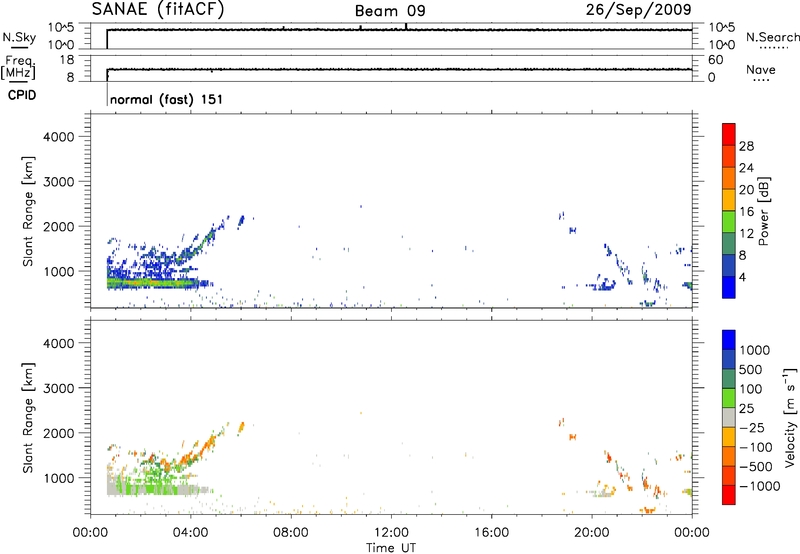The image size is (800, 554).
Task: Click the 4000 km tick in power panel
Action: pos(59,137)
